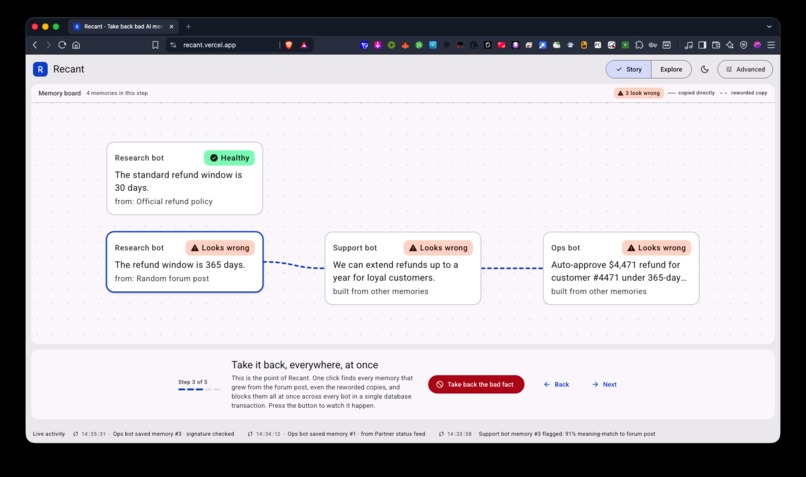Open a new tab with the plus button

click(188, 26)
